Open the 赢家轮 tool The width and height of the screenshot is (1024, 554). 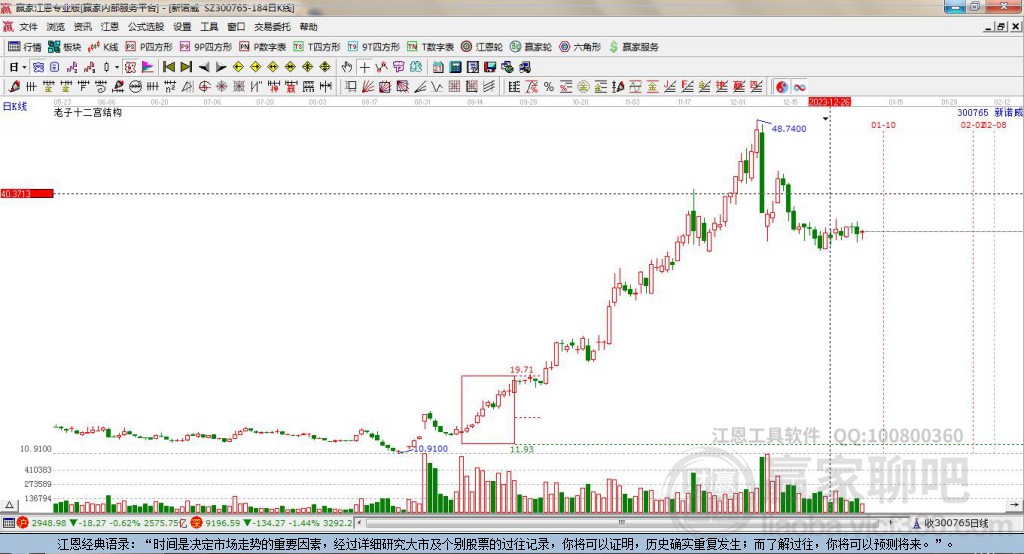pyautogui.click(x=530, y=47)
